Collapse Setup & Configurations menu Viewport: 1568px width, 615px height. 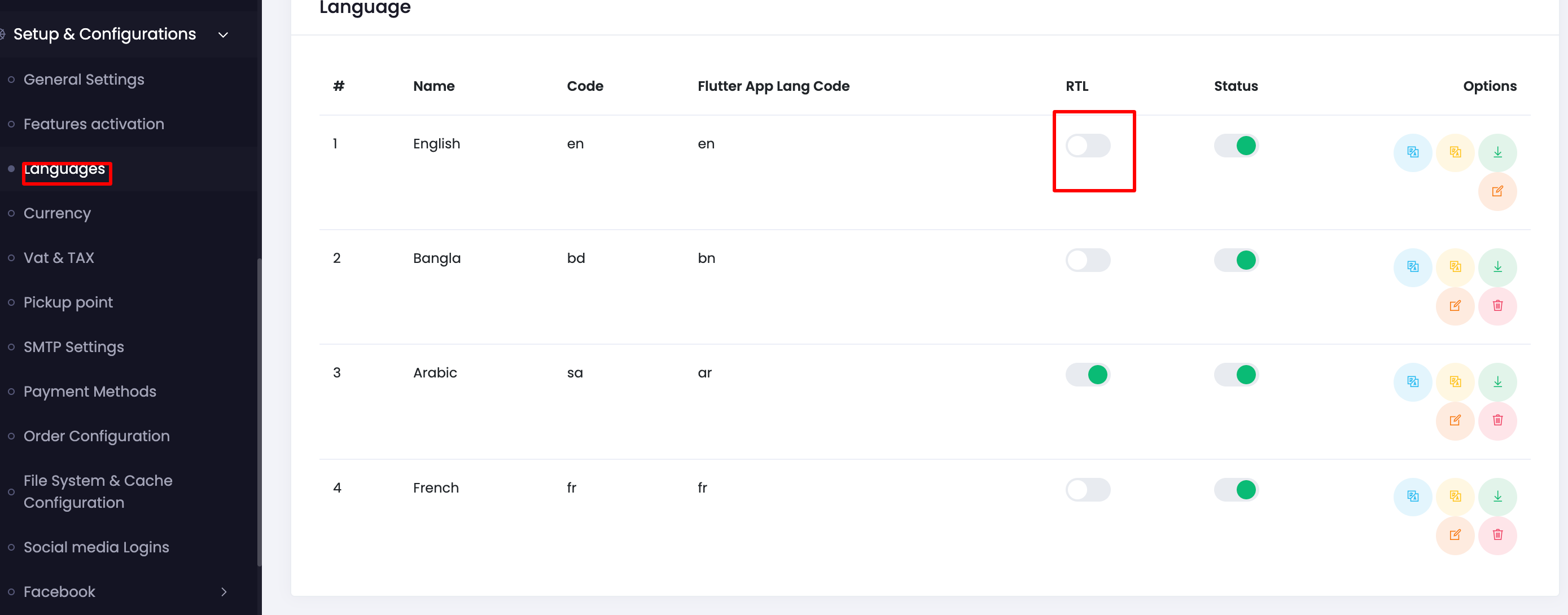coord(224,34)
